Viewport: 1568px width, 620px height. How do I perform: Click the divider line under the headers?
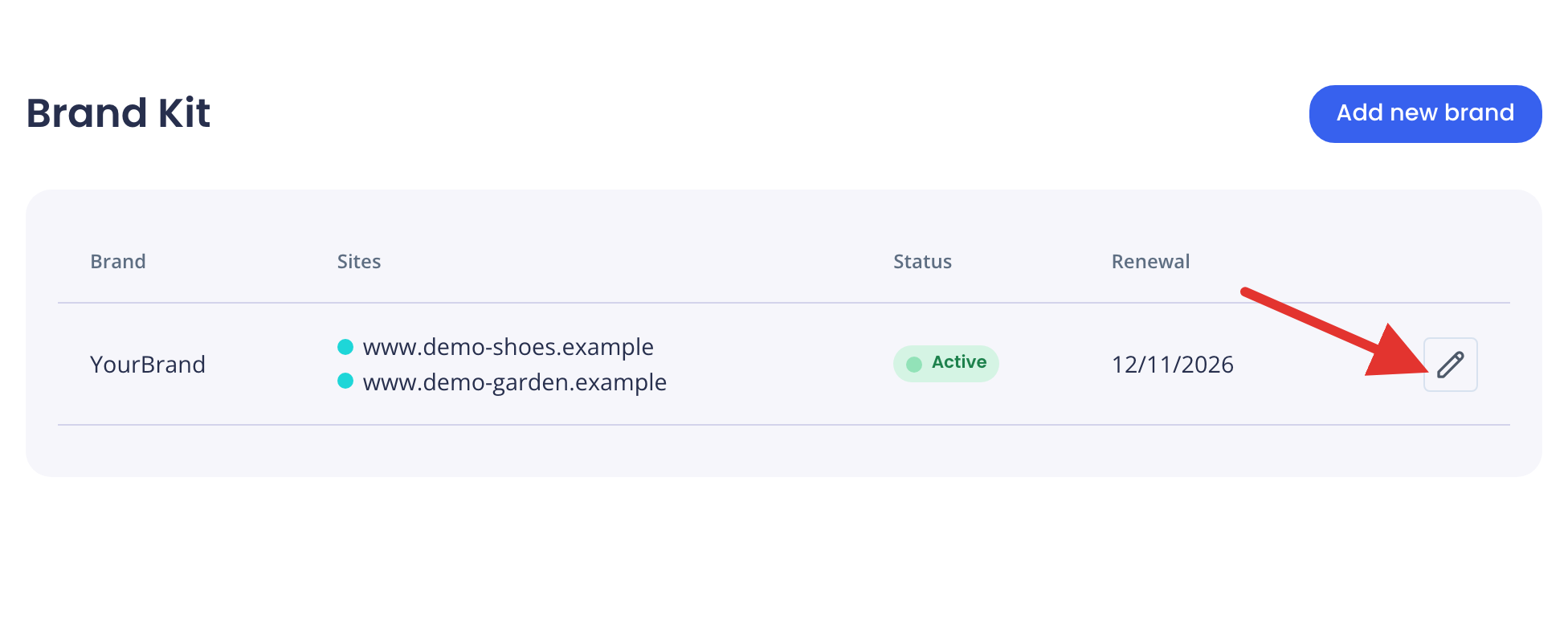(784, 303)
